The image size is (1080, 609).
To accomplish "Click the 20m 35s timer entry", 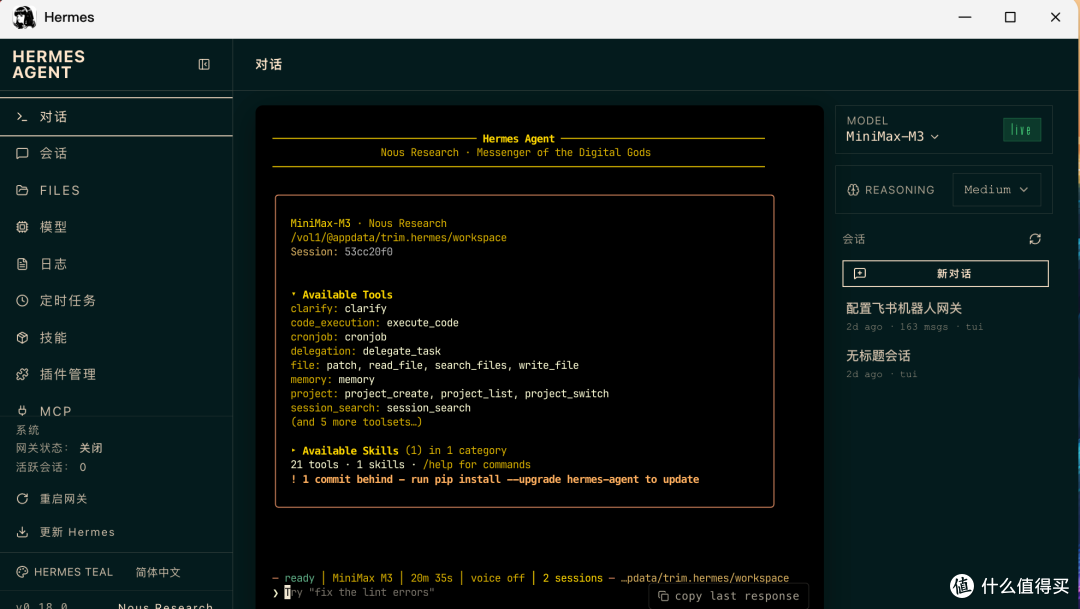I will coord(432,578).
